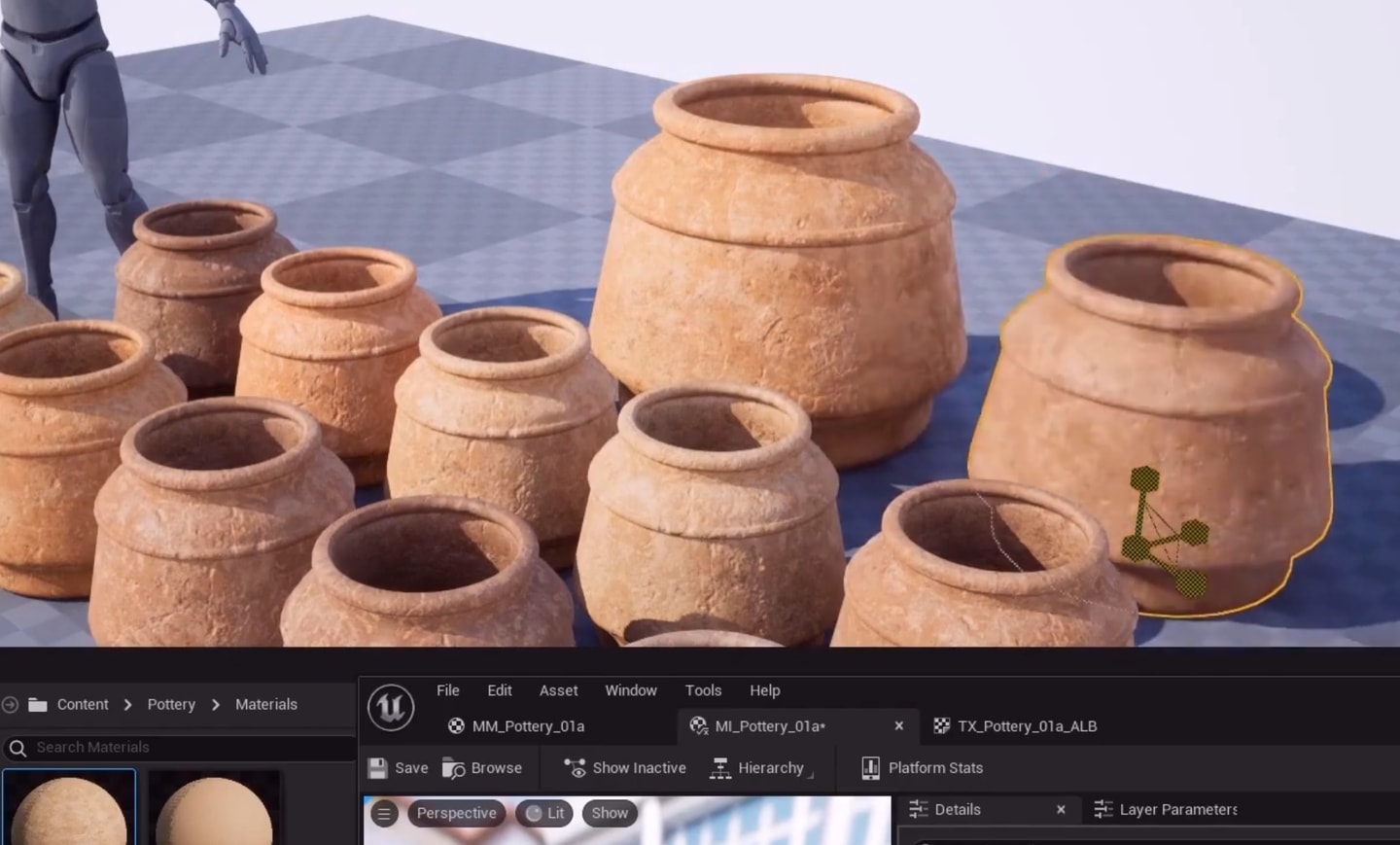The height and width of the screenshot is (845, 1400).
Task: Select the highlighted rough pottery material thumbnail
Action: coord(69,808)
